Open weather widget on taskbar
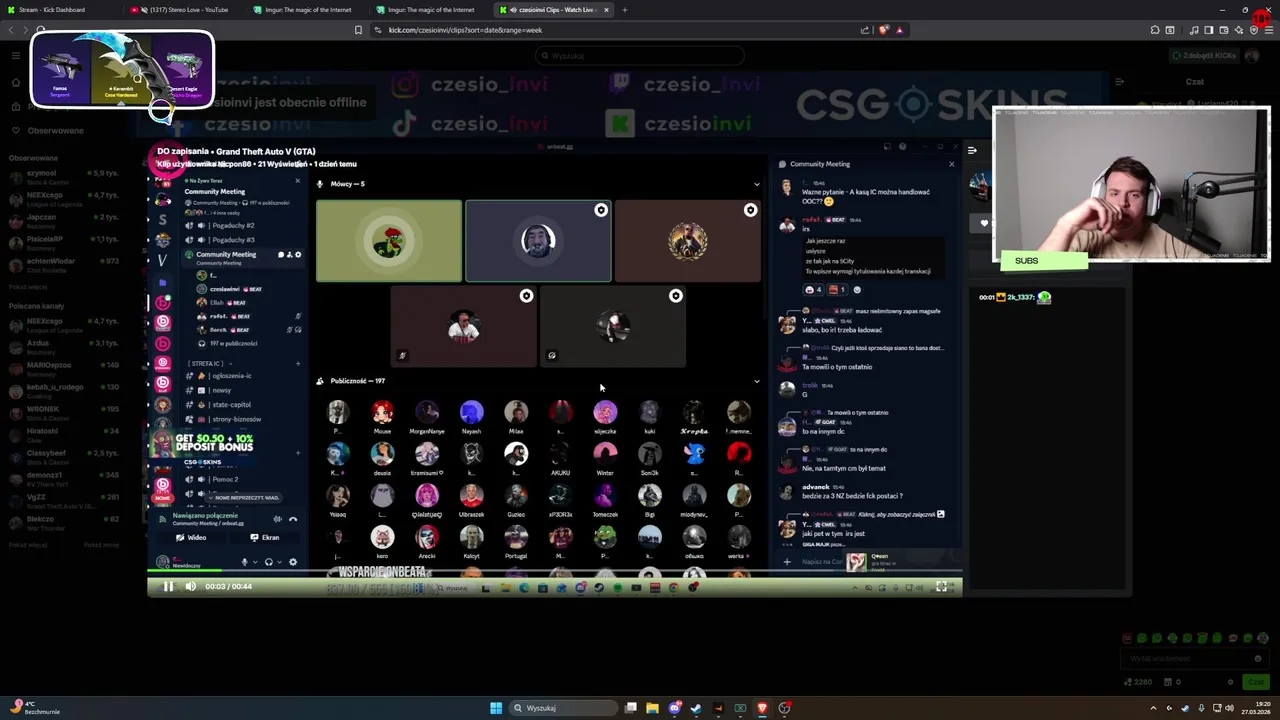This screenshot has width=1280, height=720. click(x=35, y=708)
